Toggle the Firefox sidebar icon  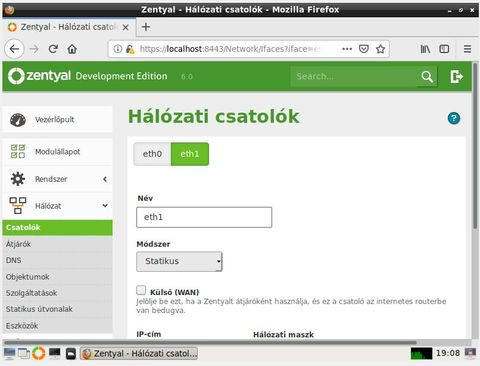tap(444, 49)
